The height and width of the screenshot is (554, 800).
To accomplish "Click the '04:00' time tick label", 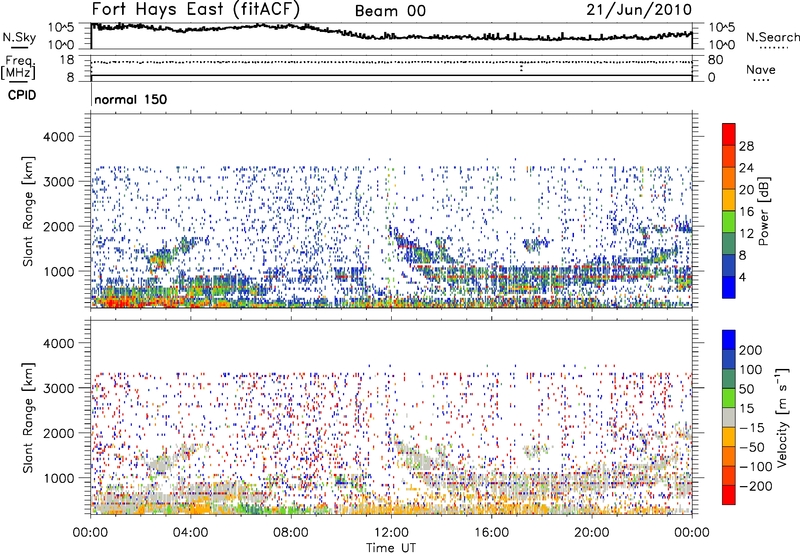I will click(x=191, y=533).
